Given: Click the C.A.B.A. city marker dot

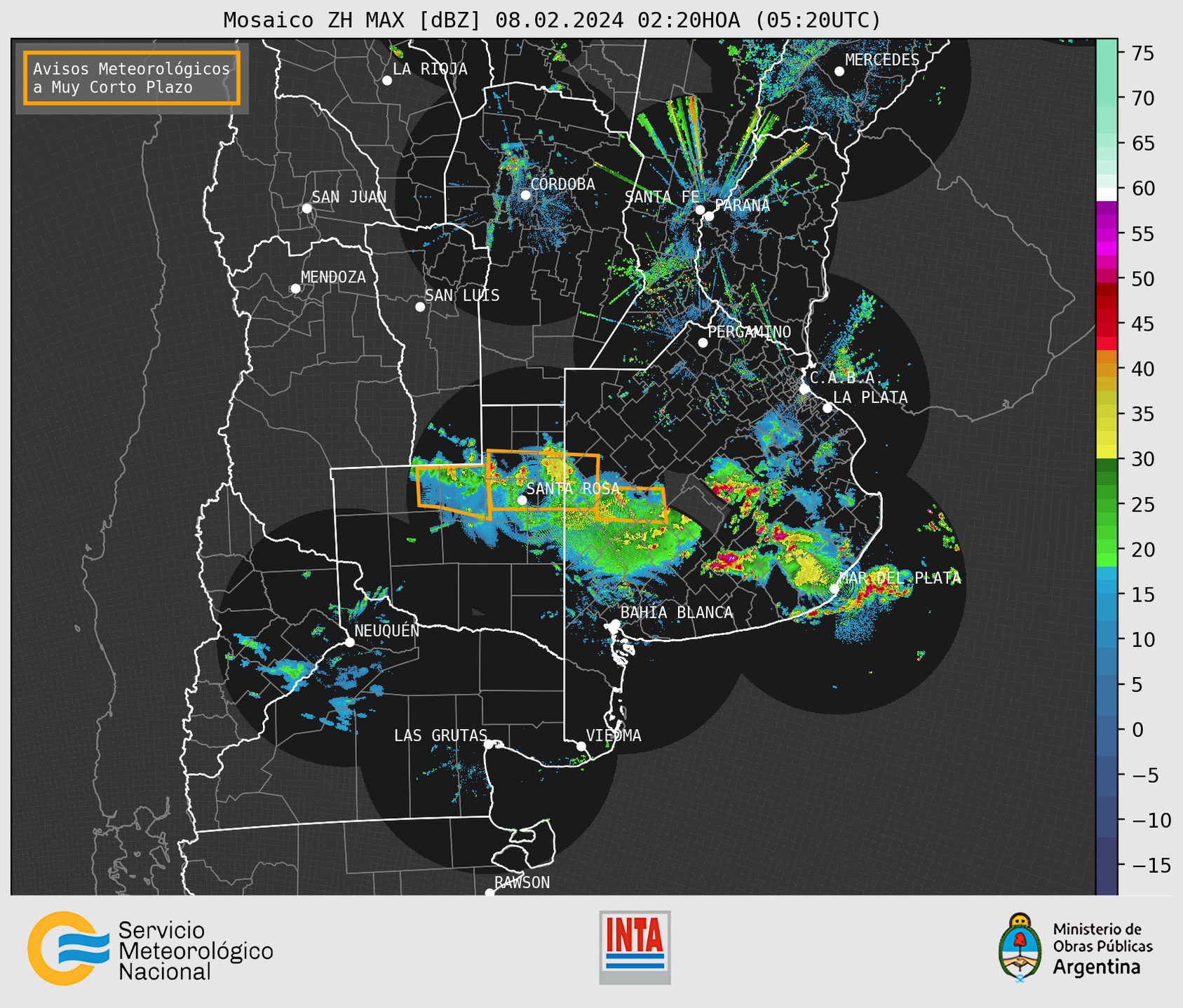Looking at the screenshot, I should point(804,389).
